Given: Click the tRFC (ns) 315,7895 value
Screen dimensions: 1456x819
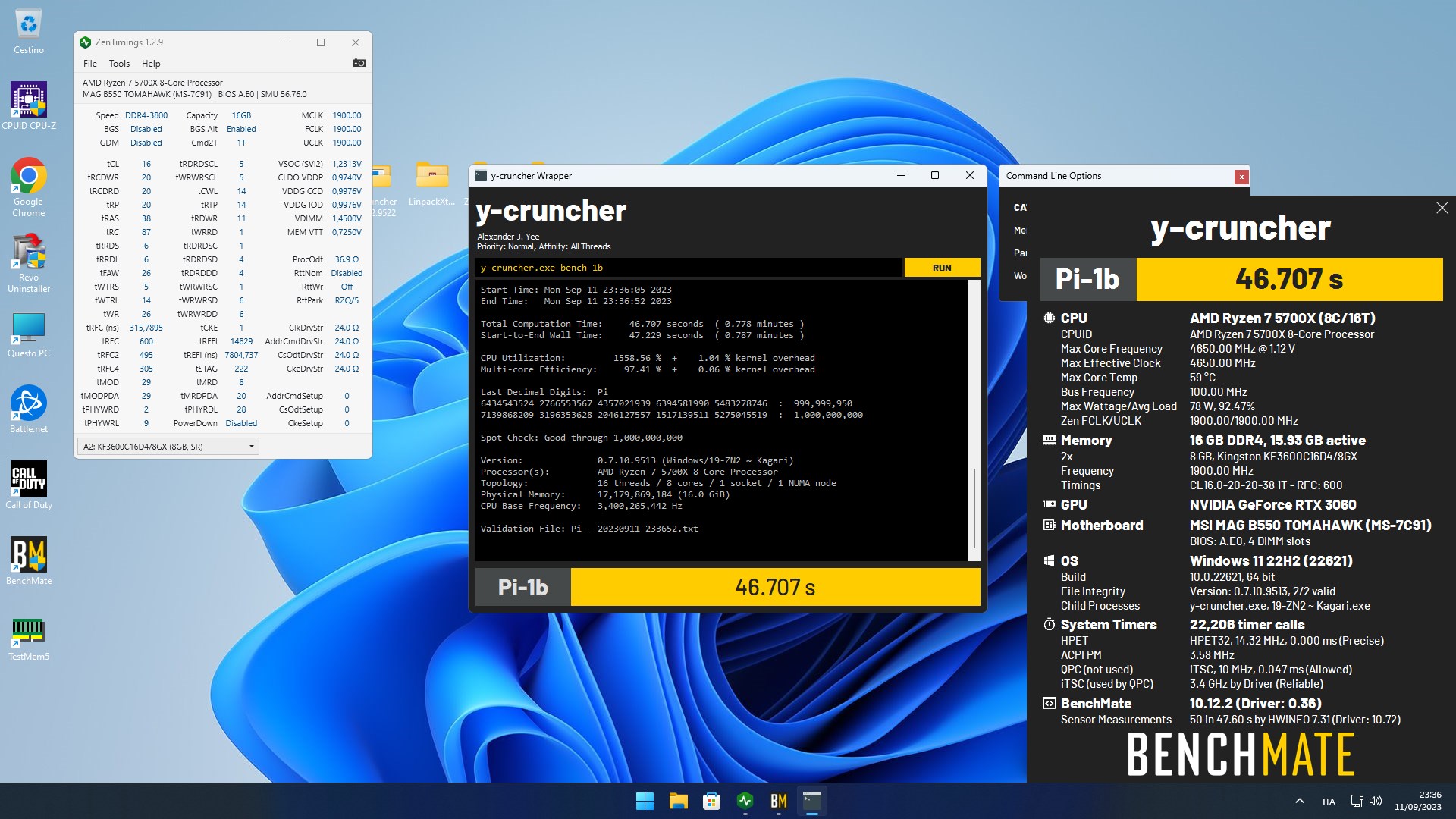Looking at the screenshot, I should coord(146,328).
